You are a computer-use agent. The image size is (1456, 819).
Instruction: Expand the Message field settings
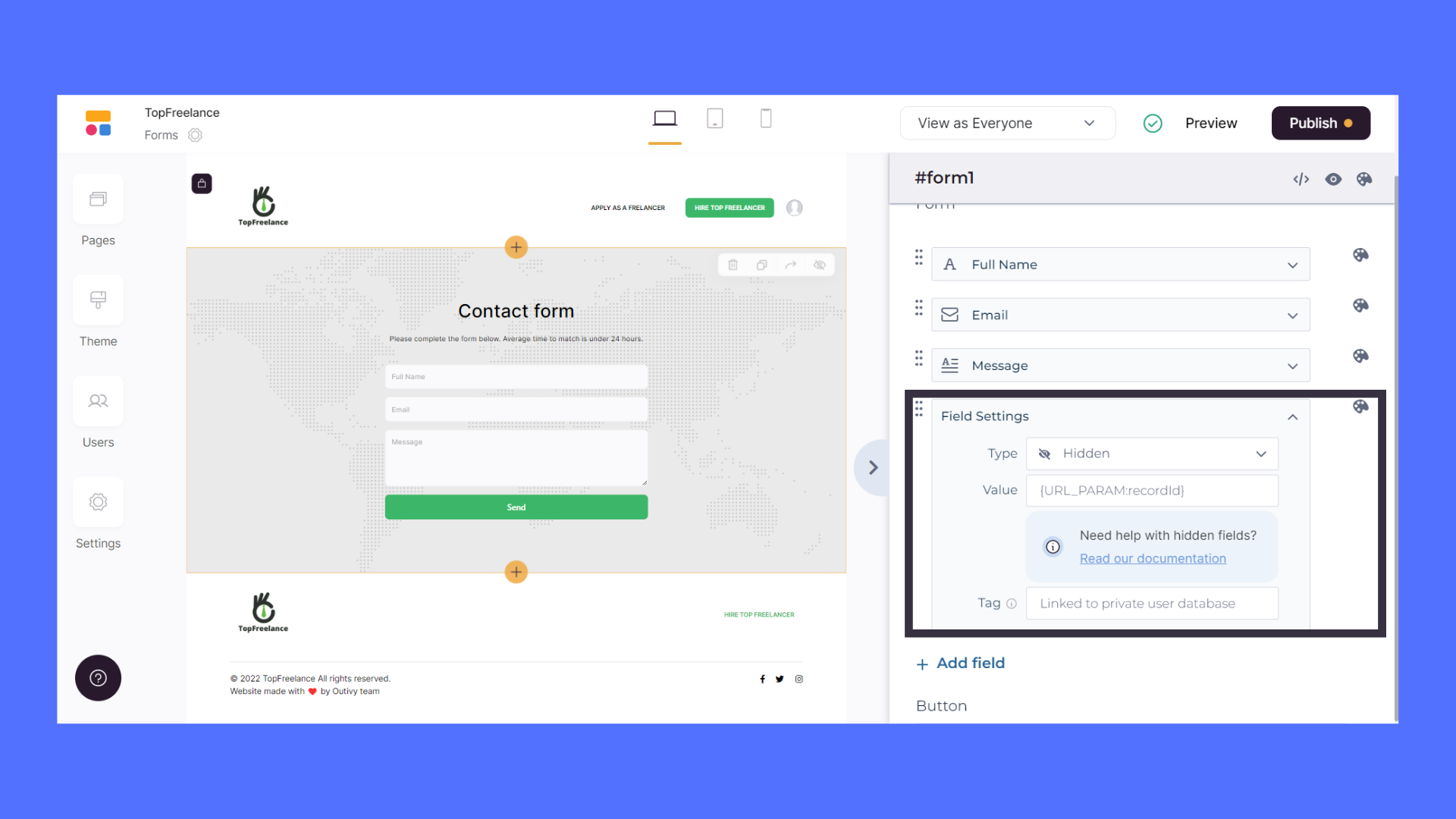click(1293, 365)
